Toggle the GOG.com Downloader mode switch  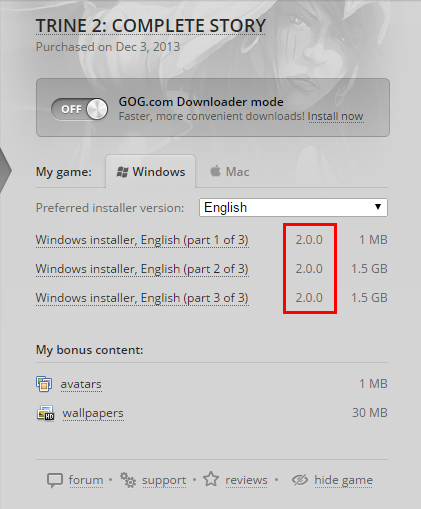pyautogui.click(x=79, y=109)
